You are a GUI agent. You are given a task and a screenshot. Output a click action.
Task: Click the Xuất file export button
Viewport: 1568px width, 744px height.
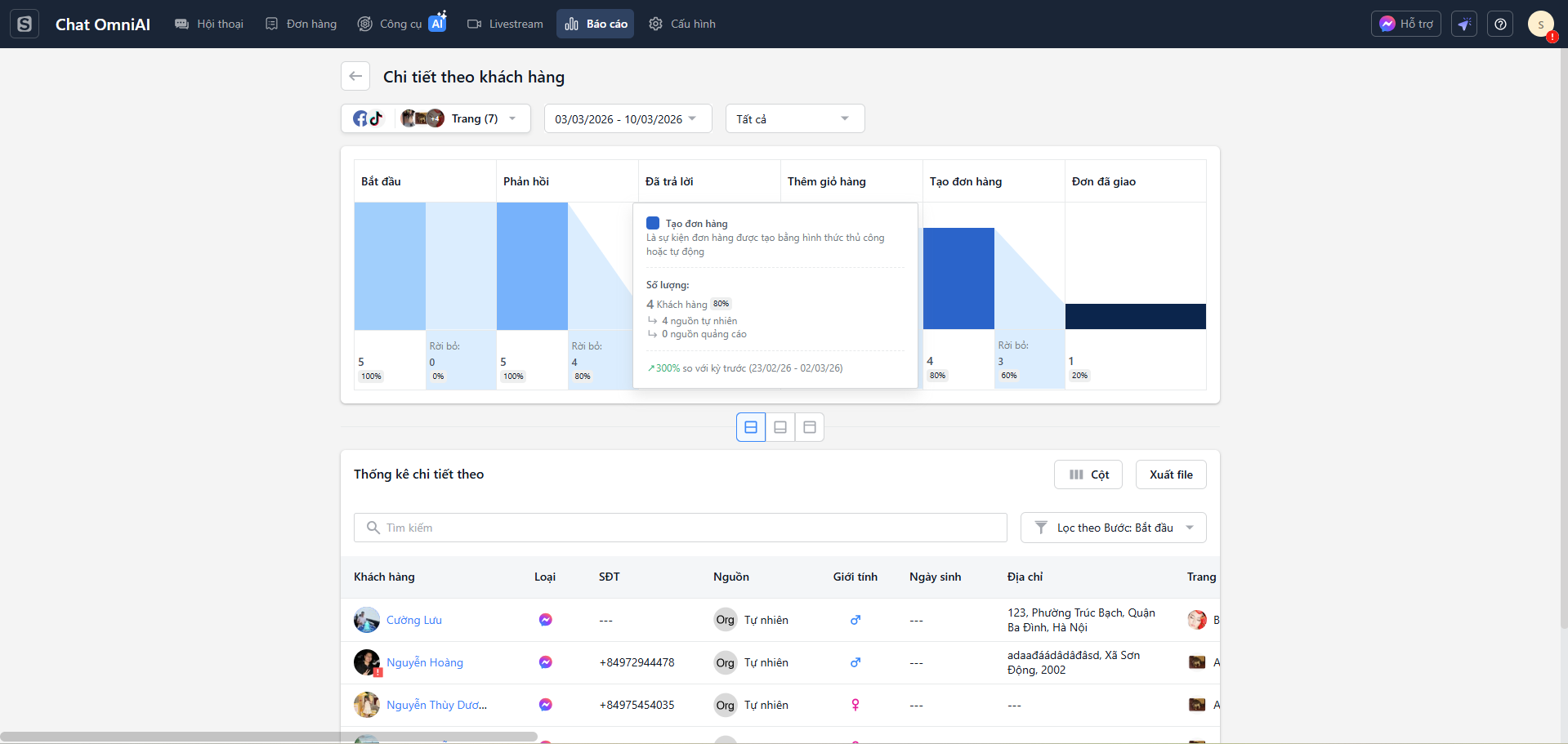click(x=1171, y=474)
